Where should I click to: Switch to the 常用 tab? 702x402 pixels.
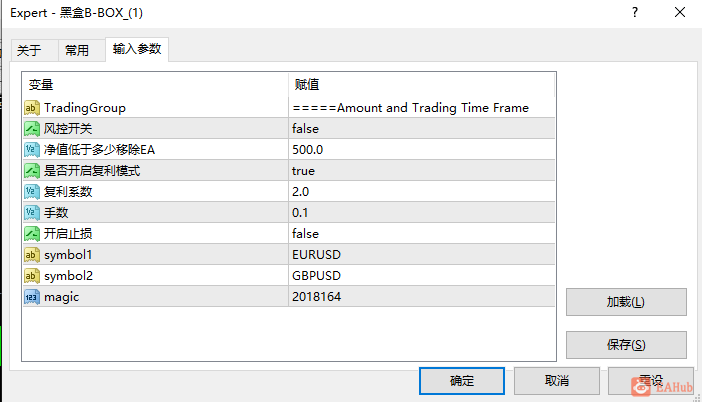(x=81, y=50)
